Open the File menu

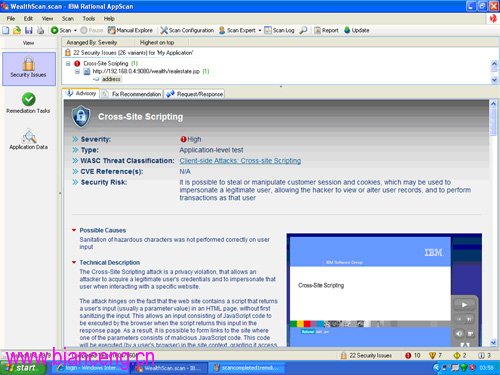(11, 19)
